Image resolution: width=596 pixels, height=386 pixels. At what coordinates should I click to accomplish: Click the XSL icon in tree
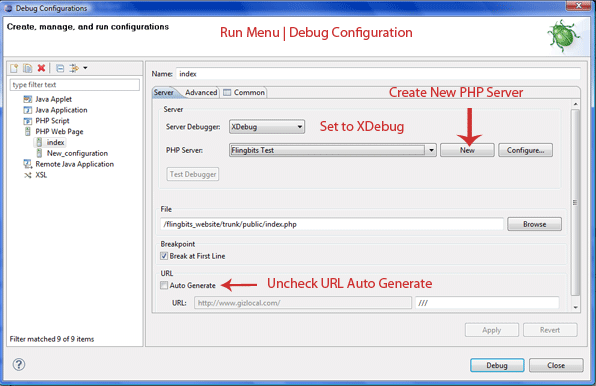click(x=27, y=175)
